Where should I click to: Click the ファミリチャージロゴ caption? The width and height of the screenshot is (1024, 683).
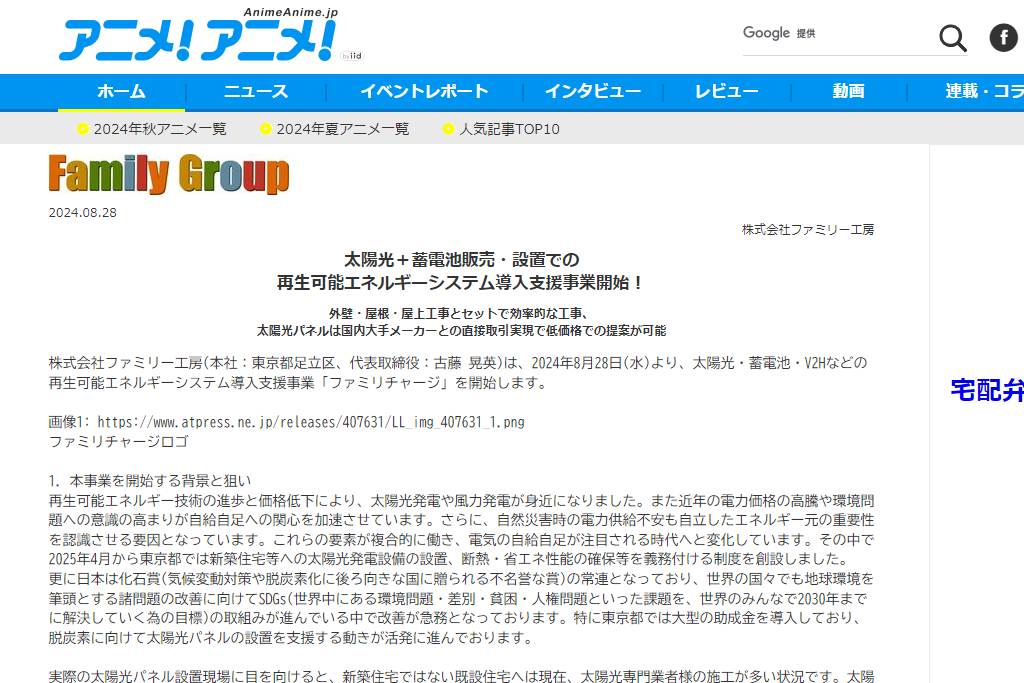coord(119,442)
